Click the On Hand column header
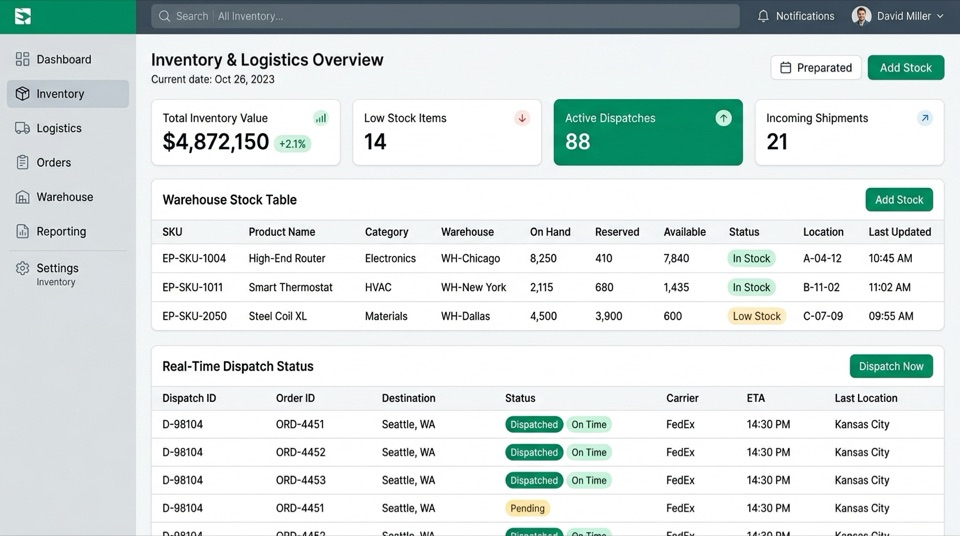 click(x=550, y=232)
